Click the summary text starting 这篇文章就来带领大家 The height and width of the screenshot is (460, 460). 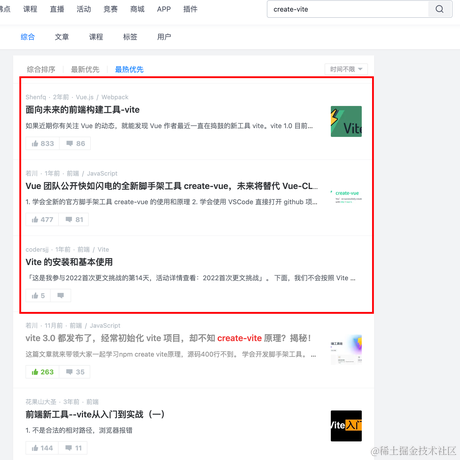click(171, 354)
